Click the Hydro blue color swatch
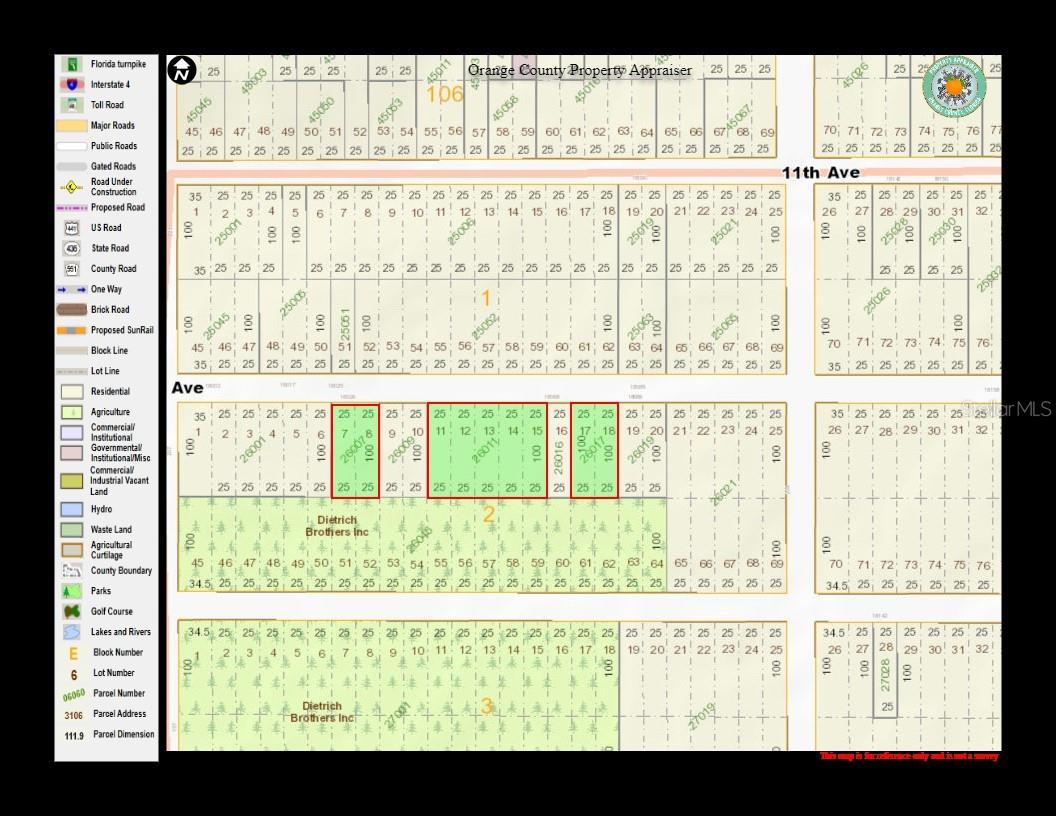 click(x=72, y=509)
